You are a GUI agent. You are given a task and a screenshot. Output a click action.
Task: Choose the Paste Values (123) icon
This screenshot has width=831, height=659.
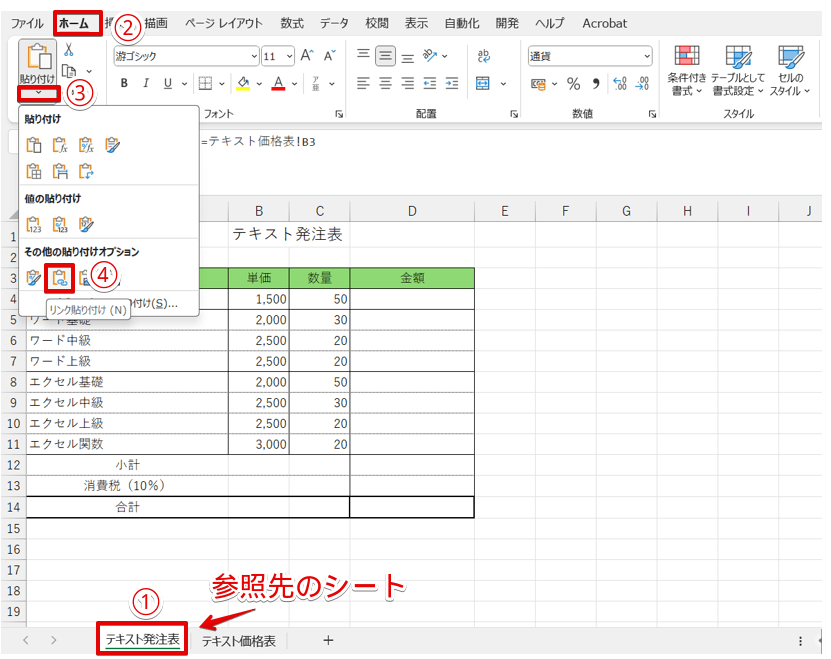click(34, 224)
